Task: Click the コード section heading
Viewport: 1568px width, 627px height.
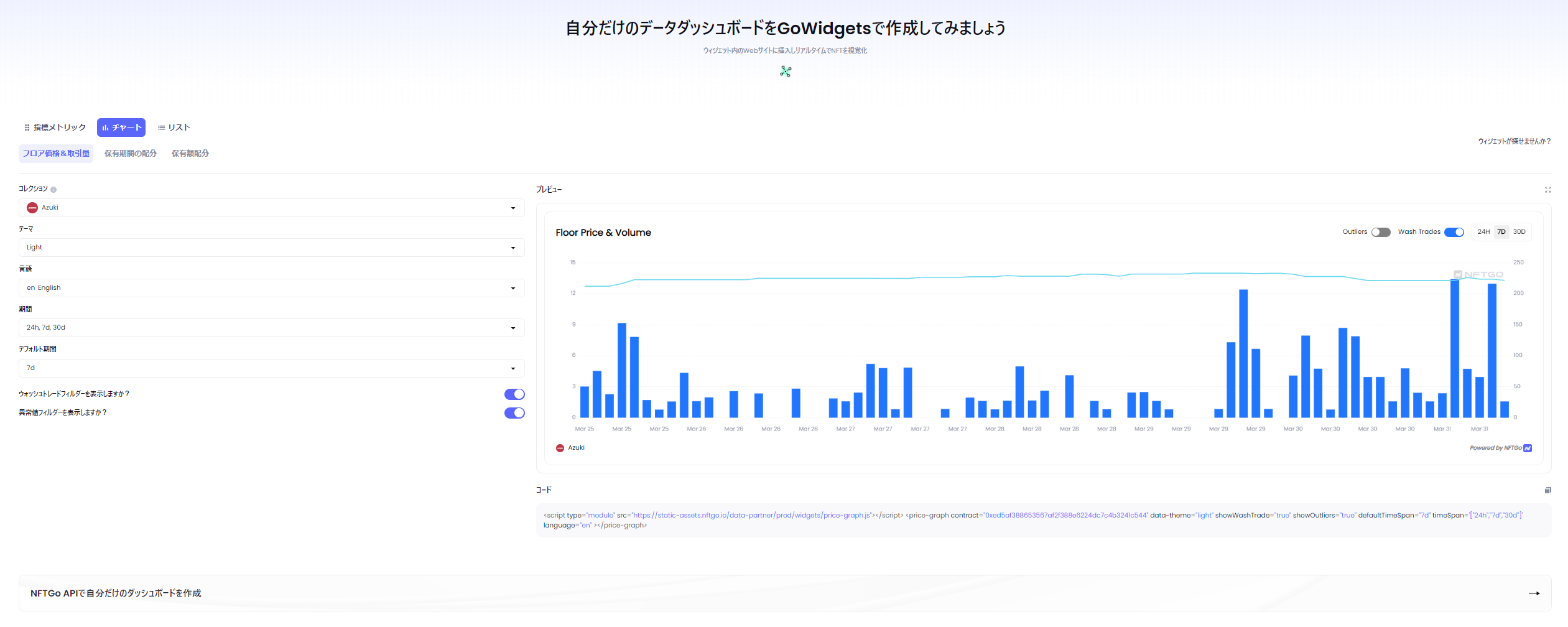Action: pyautogui.click(x=544, y=490)
